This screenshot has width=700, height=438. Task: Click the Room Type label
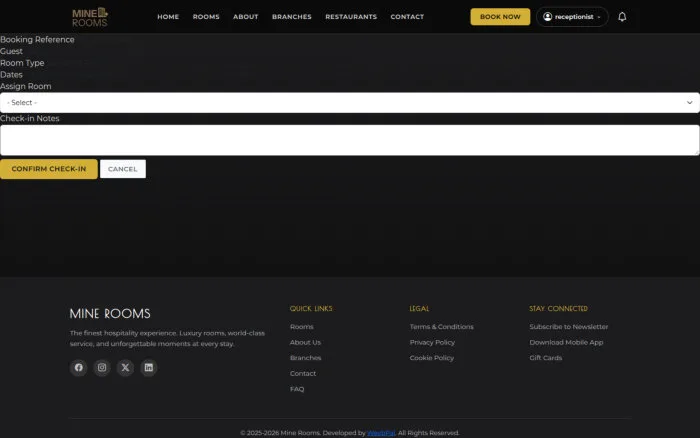(22, 63)
